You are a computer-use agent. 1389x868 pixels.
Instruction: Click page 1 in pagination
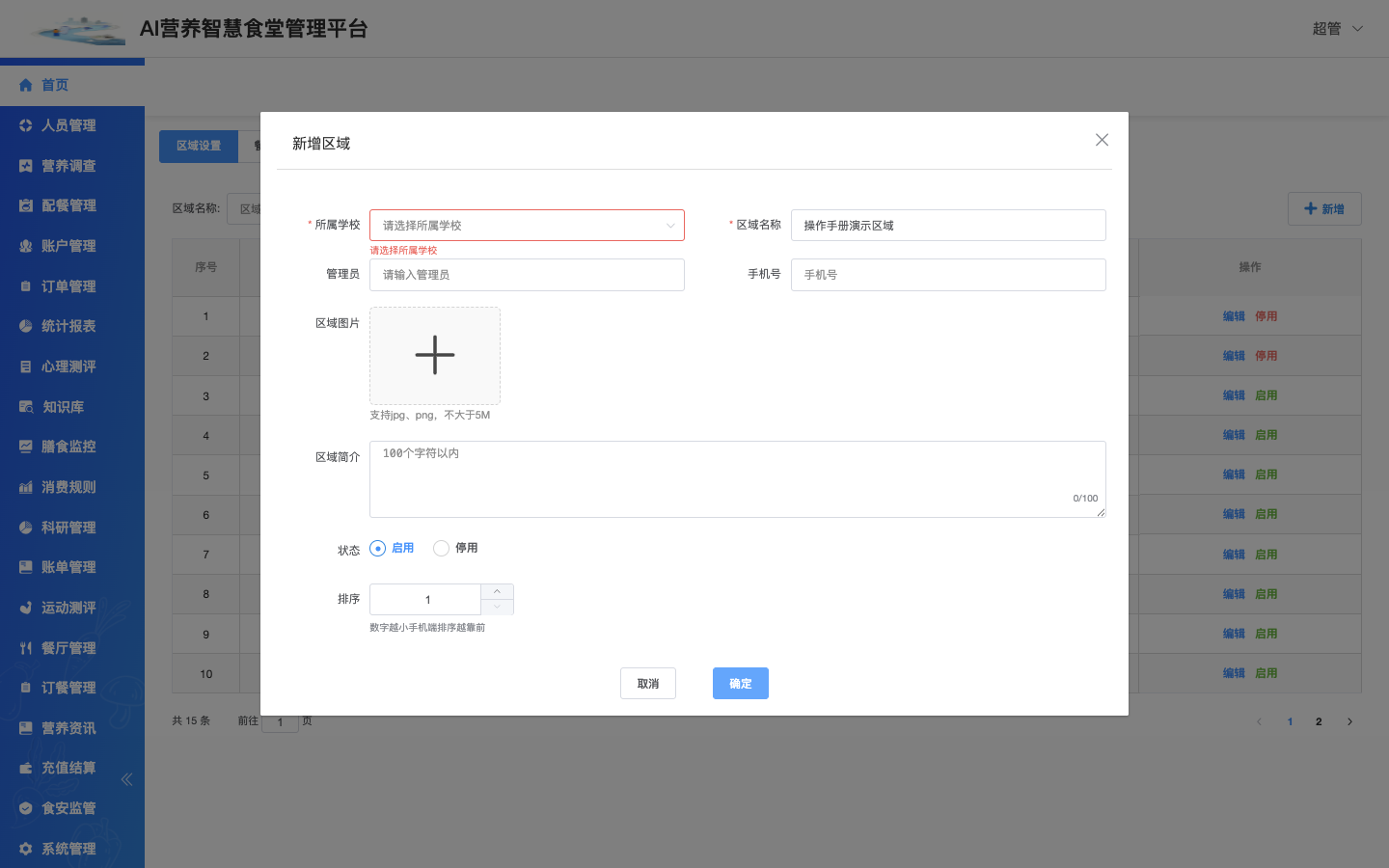click(x=1290, y=721)
